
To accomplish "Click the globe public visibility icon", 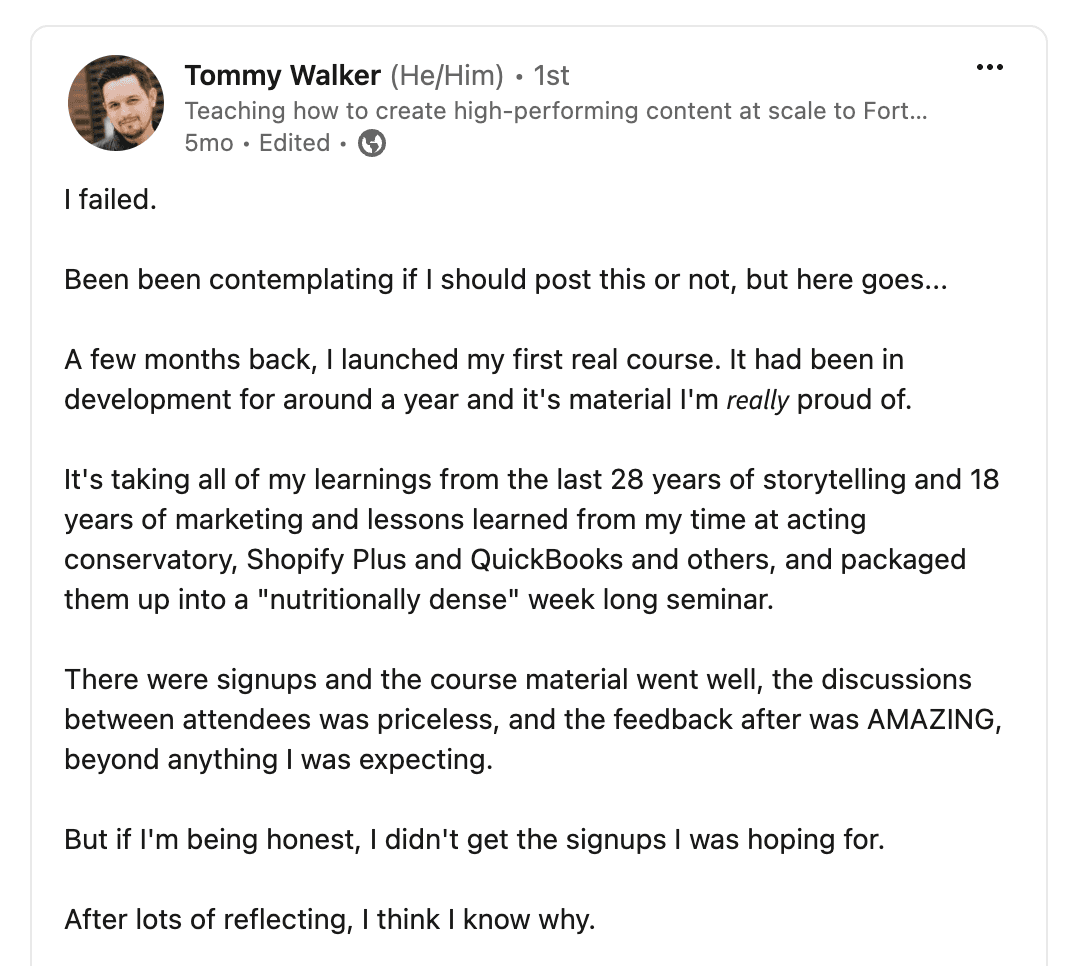I will point(372,144).
